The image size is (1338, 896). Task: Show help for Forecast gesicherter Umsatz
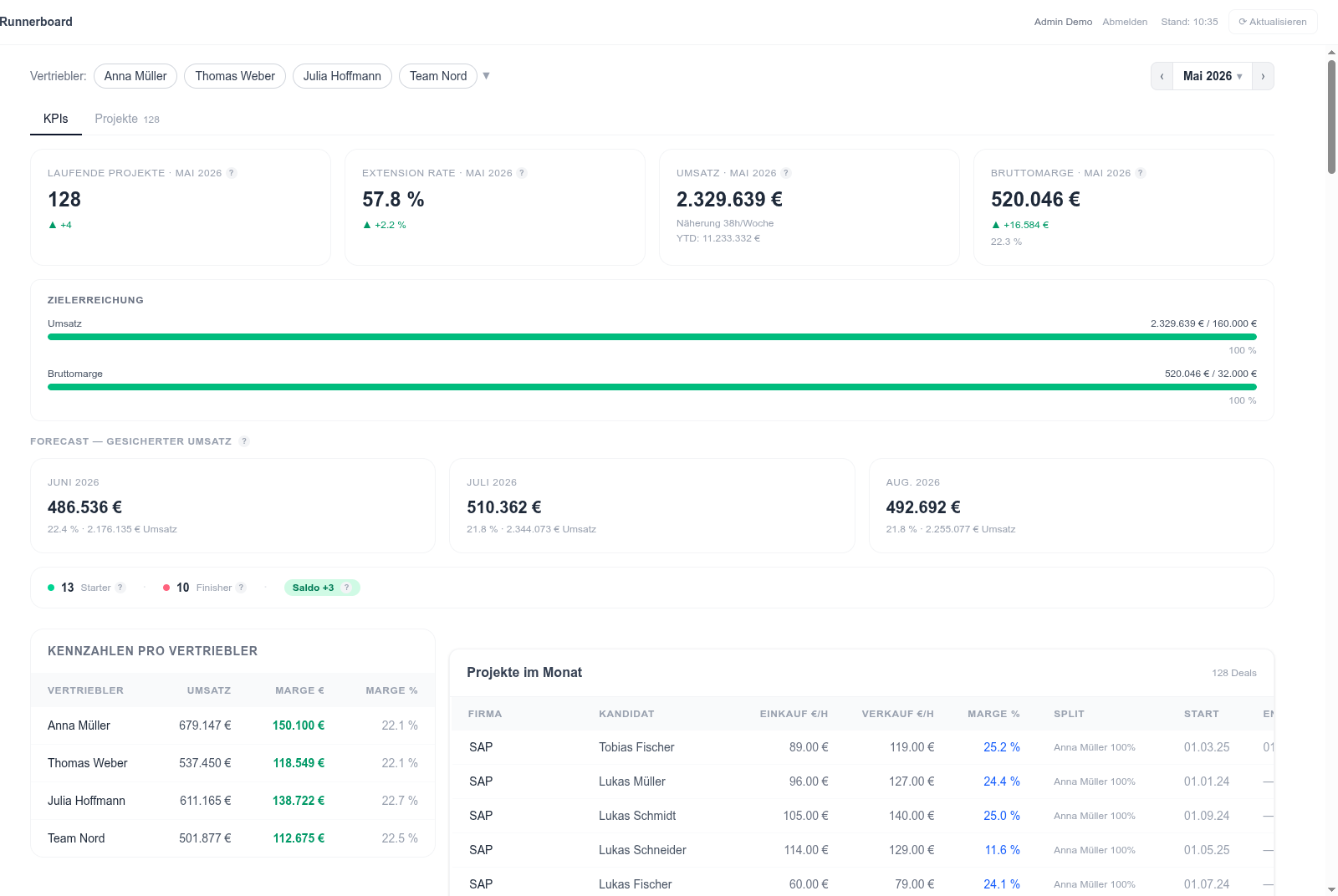point(244,441)
